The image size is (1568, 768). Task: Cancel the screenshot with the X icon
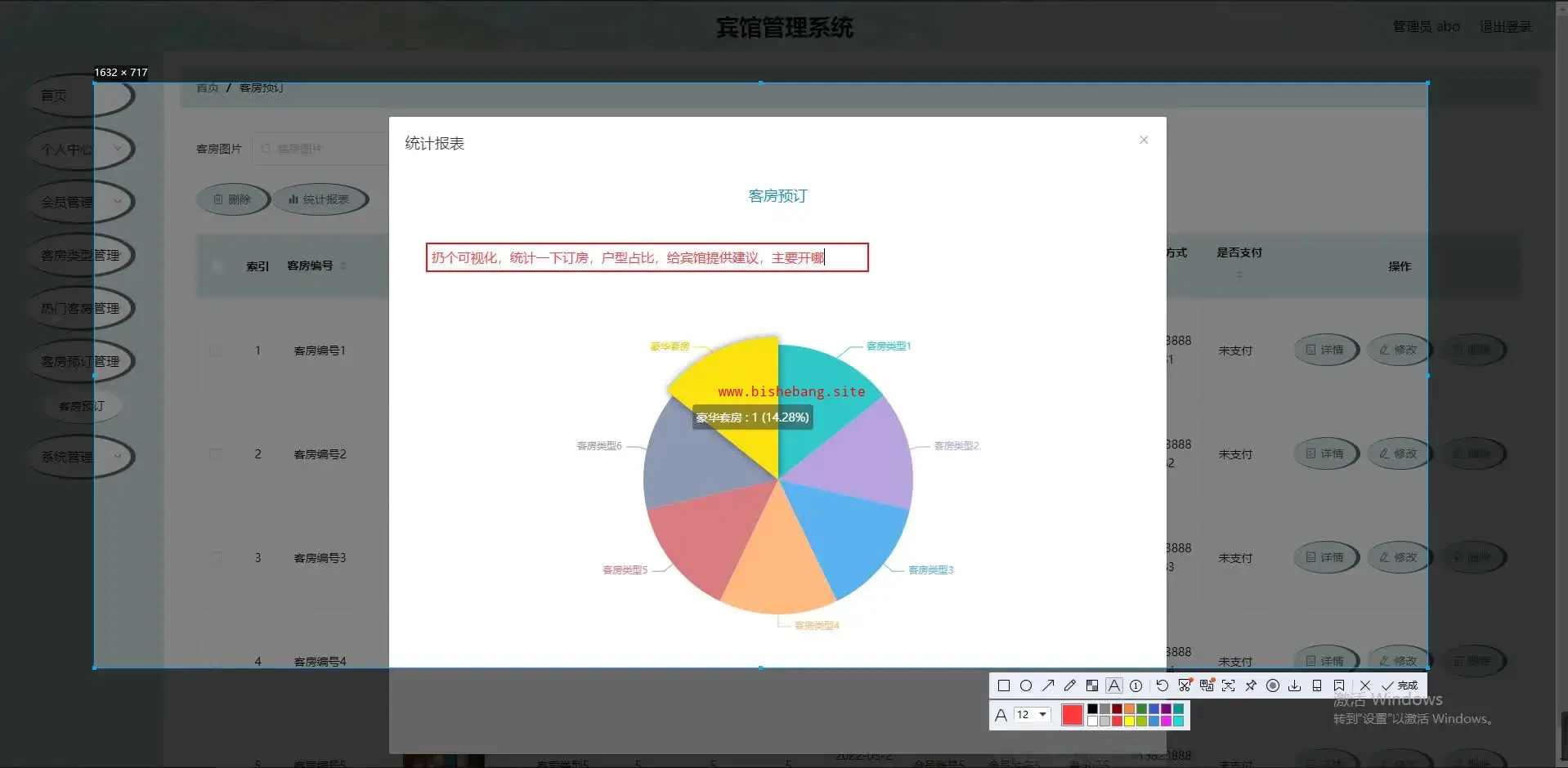click(x=1365, y=685)
